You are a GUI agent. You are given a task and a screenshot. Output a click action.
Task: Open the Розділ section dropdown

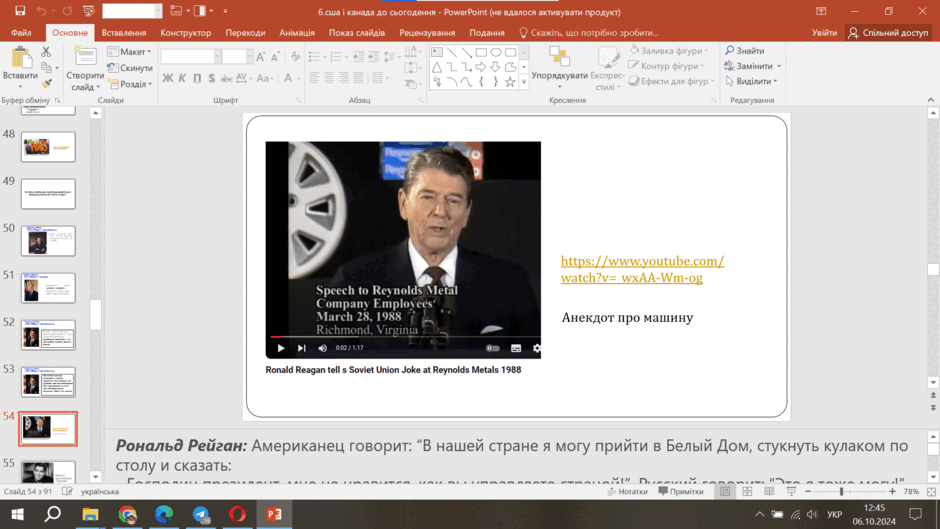(x=131, y=84)
